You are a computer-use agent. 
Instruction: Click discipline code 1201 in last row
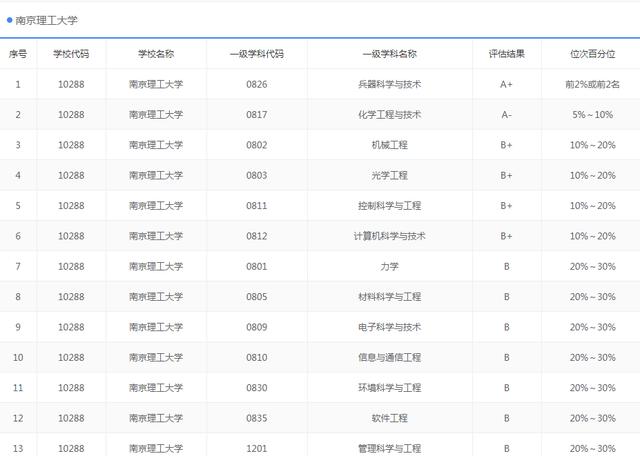click(257, 448)
